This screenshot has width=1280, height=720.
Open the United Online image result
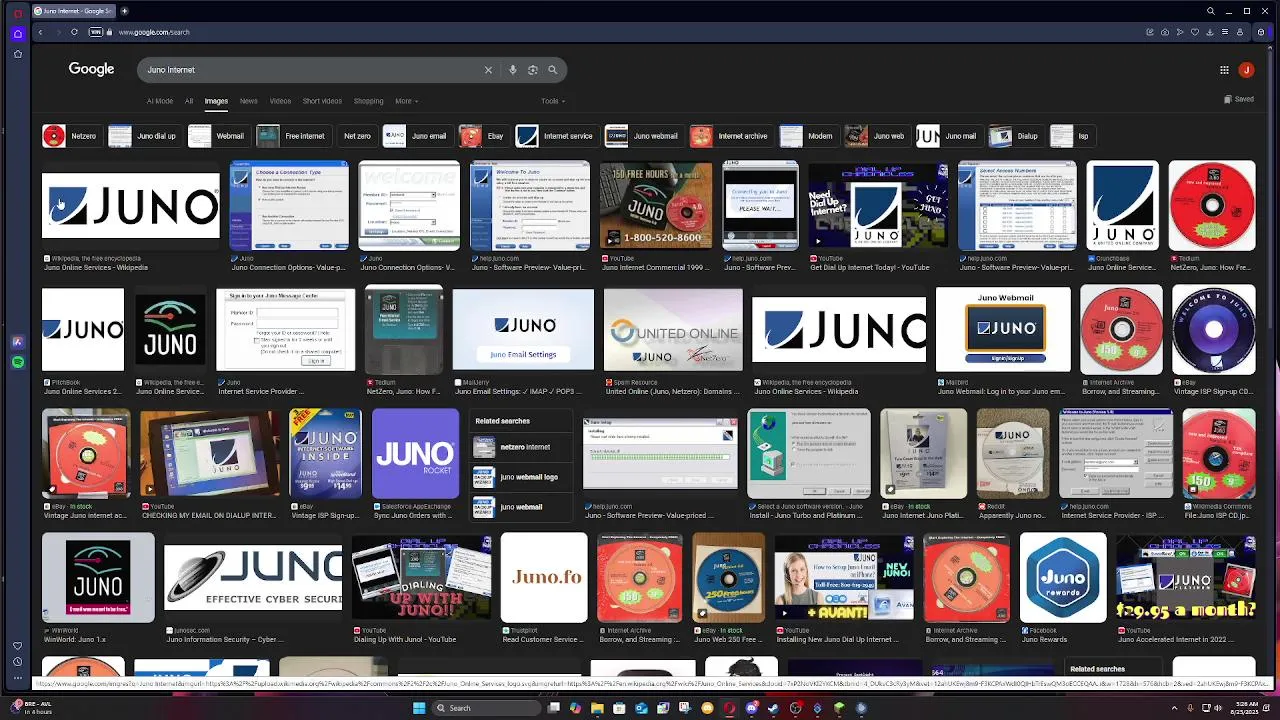coord(673,330)
